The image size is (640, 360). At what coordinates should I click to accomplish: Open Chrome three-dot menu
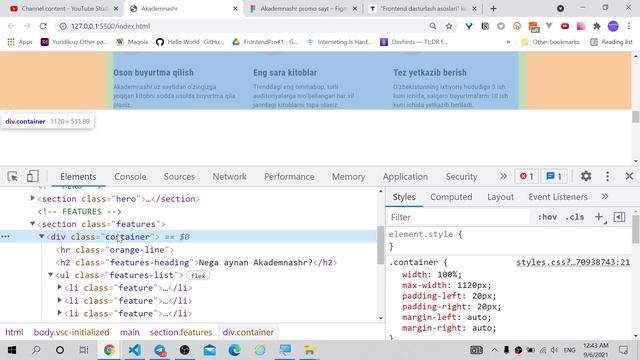point(629,26)
